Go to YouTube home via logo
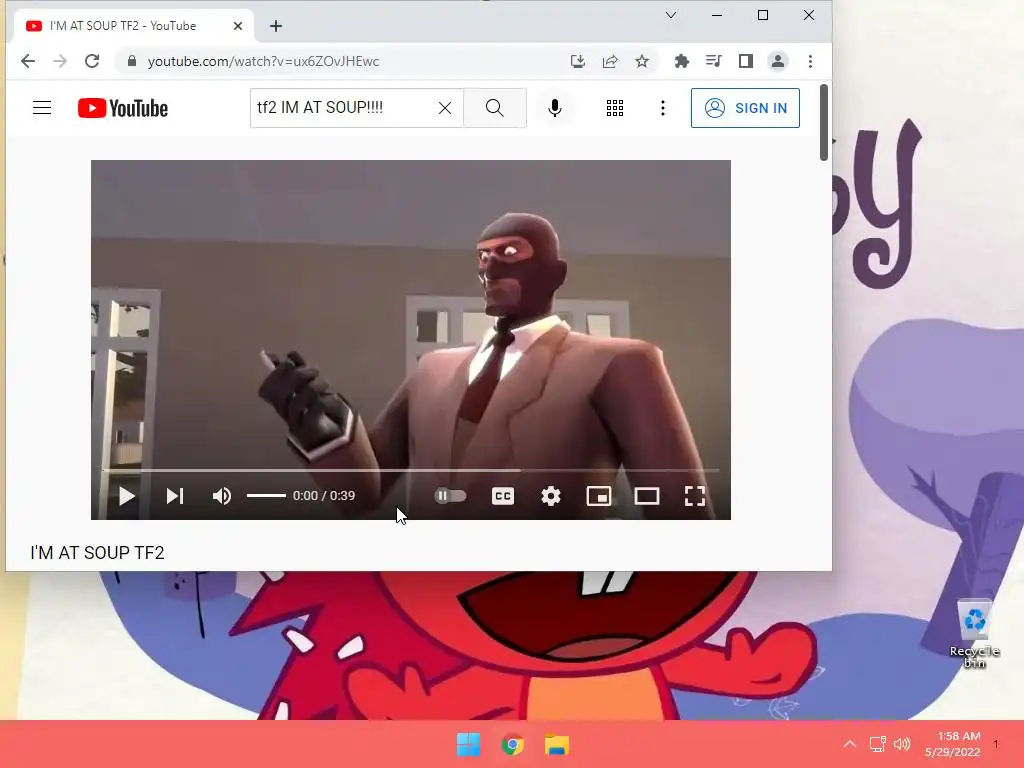This screenshot has height=768, width=1024. (123, 108)
